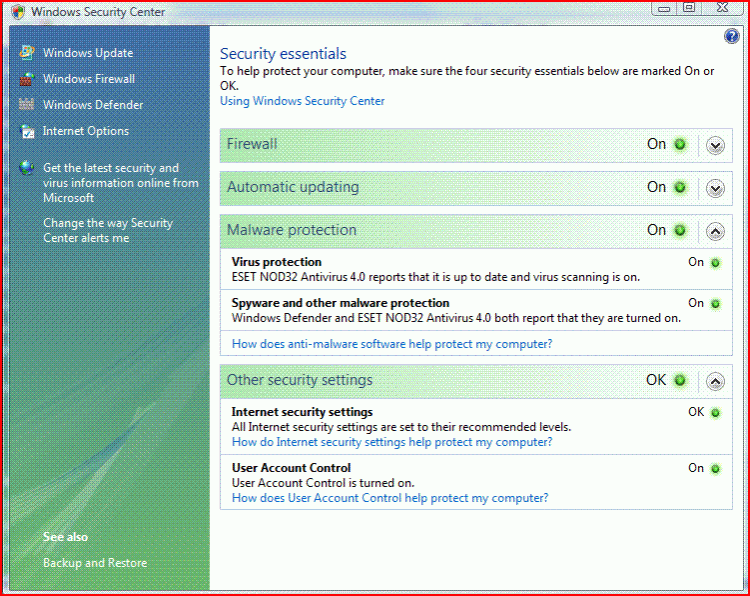Click the Windows Update icon in sidebar

(27, 53)
